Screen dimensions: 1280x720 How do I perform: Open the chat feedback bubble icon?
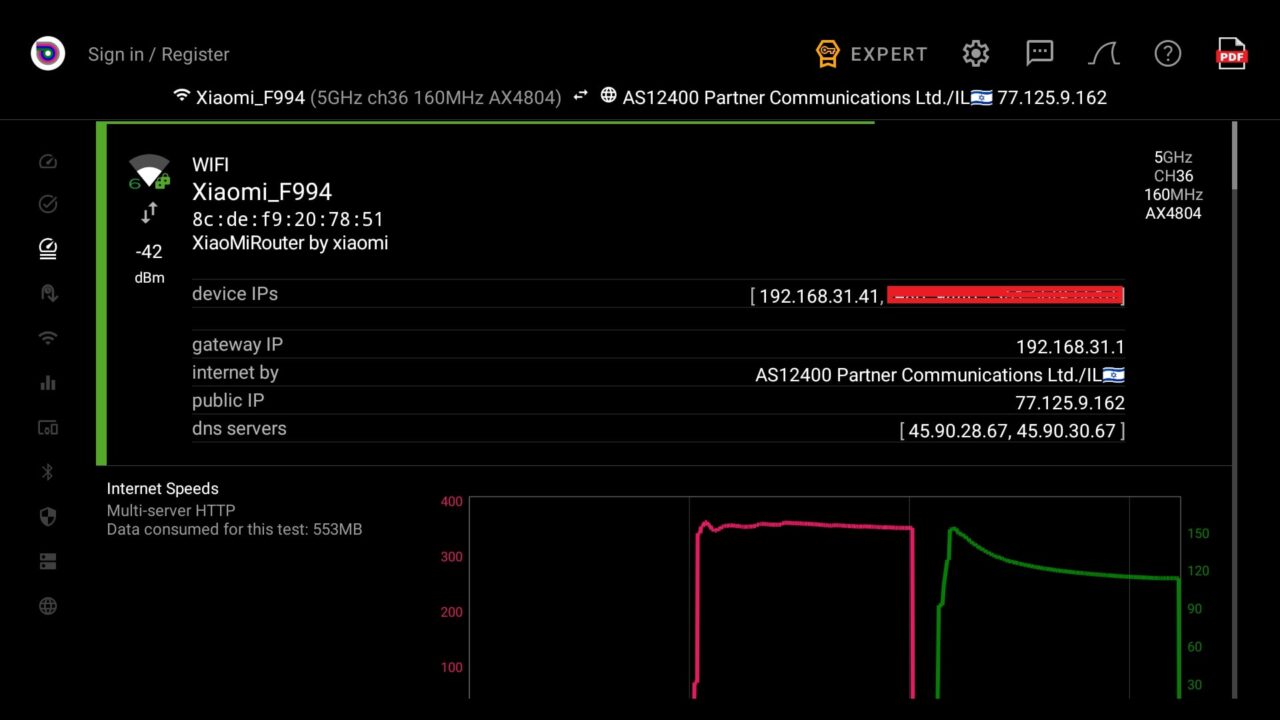point(1040,54)
